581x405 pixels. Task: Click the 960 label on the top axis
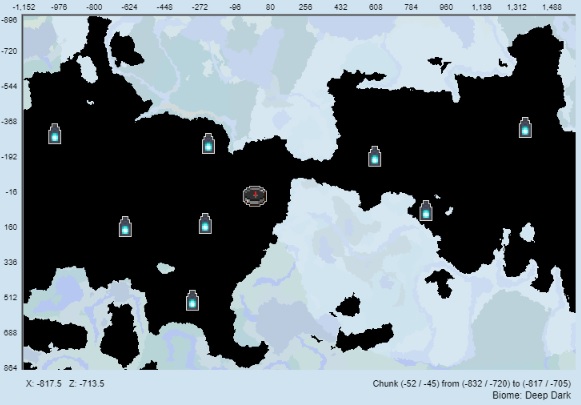(446, 7)
